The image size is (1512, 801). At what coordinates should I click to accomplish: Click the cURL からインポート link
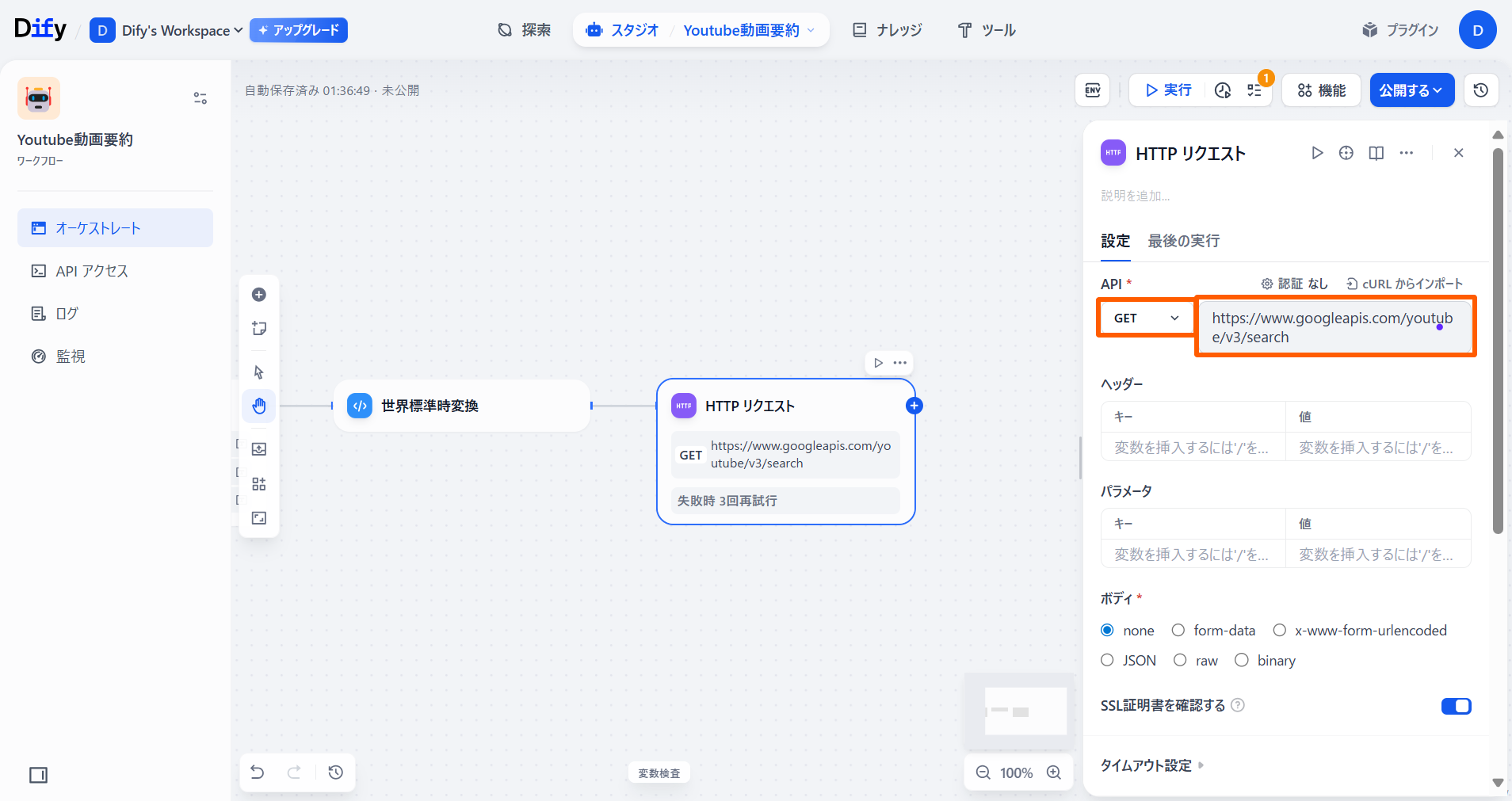[x=1404, y=284]
